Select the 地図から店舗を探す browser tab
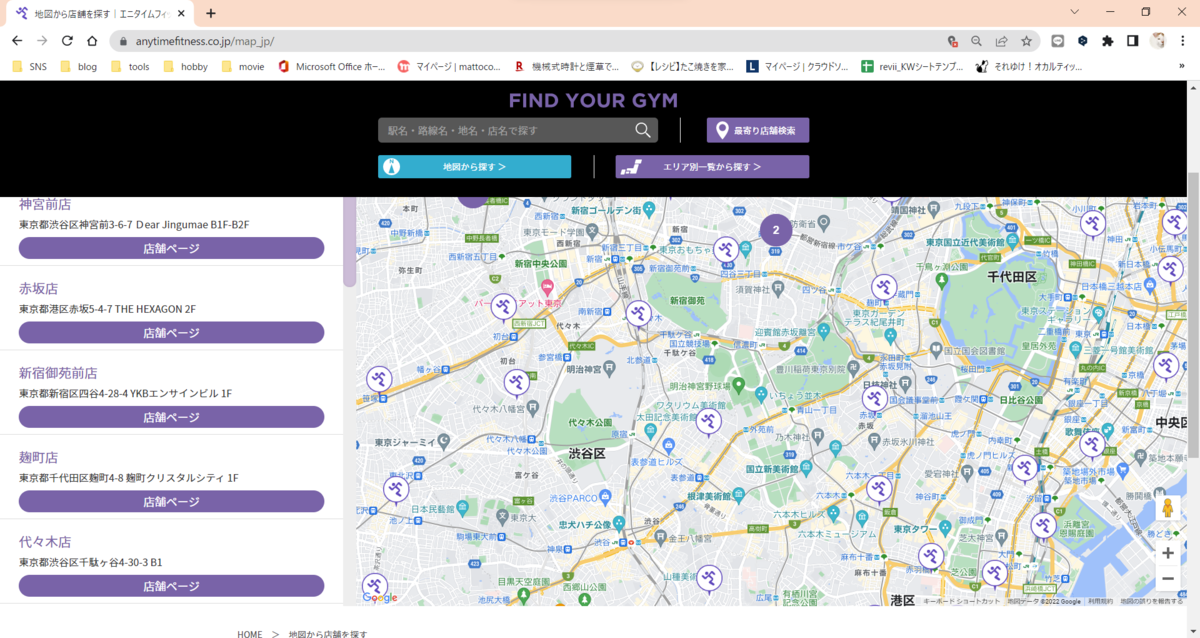The width and height of the screenshot is (1200, 638). [101, 14]
